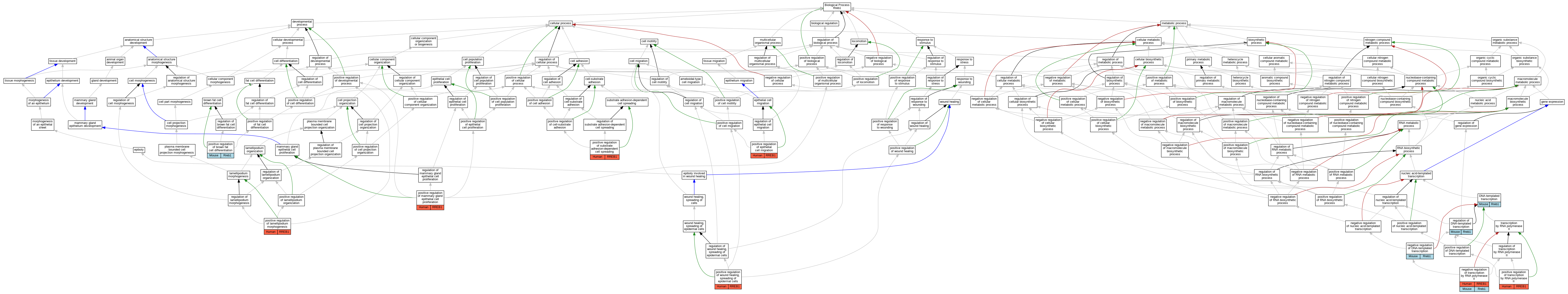Image resolution: width=1568 pixels, height=294 pixels.
Task: Select 'substrate adhesion-dependent cell spreading' node
Action: pos(627,102)
